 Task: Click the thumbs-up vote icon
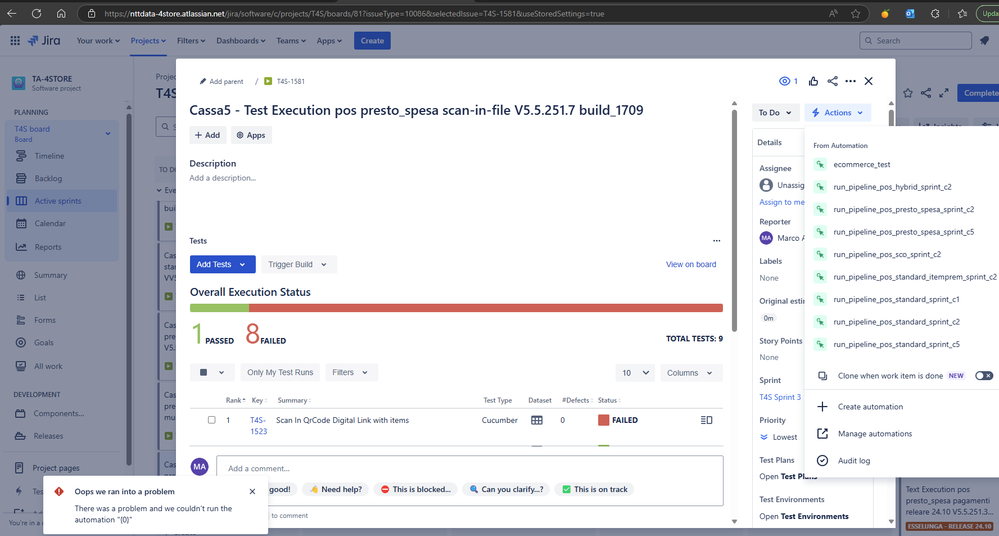[813, 81]
